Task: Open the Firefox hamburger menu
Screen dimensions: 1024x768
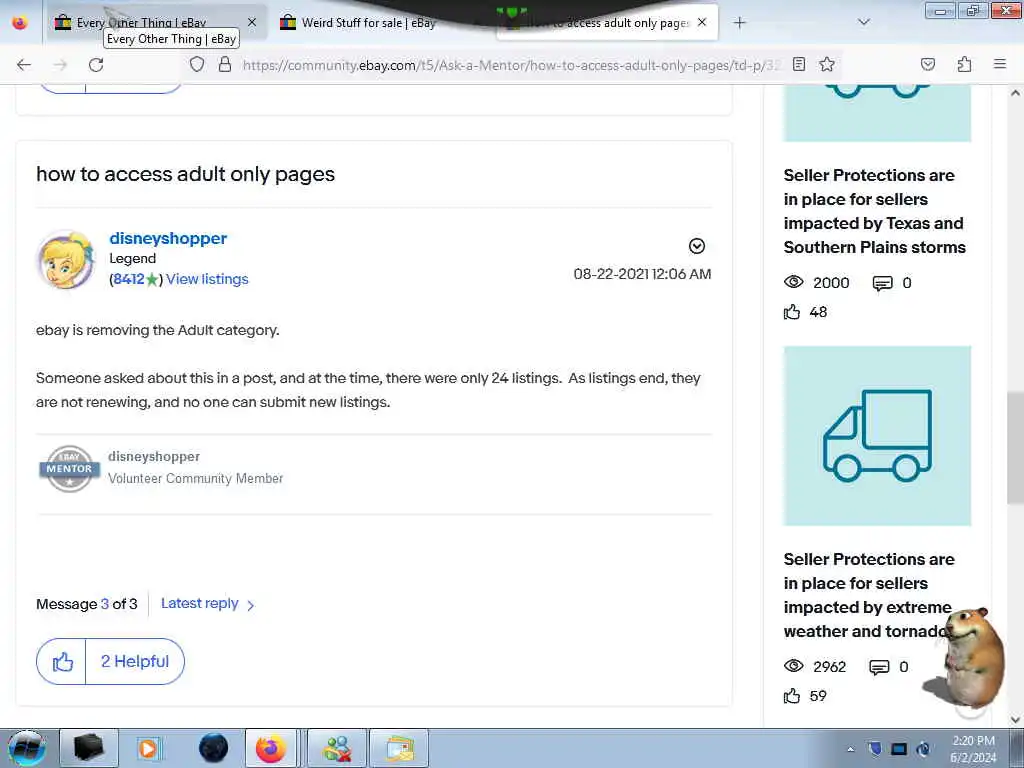Action: click(1000, 64)
